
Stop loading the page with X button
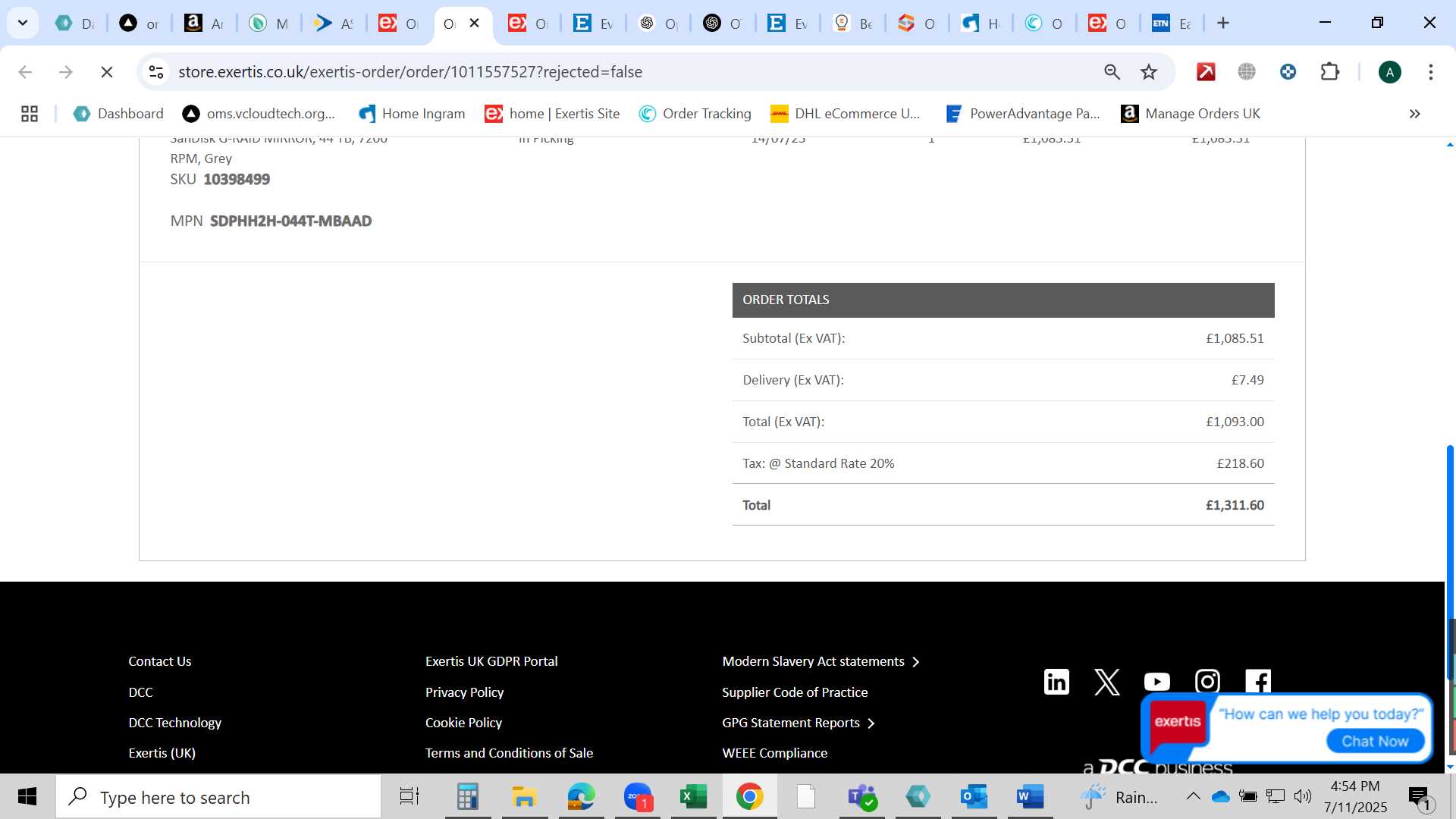tap(107, 72)
